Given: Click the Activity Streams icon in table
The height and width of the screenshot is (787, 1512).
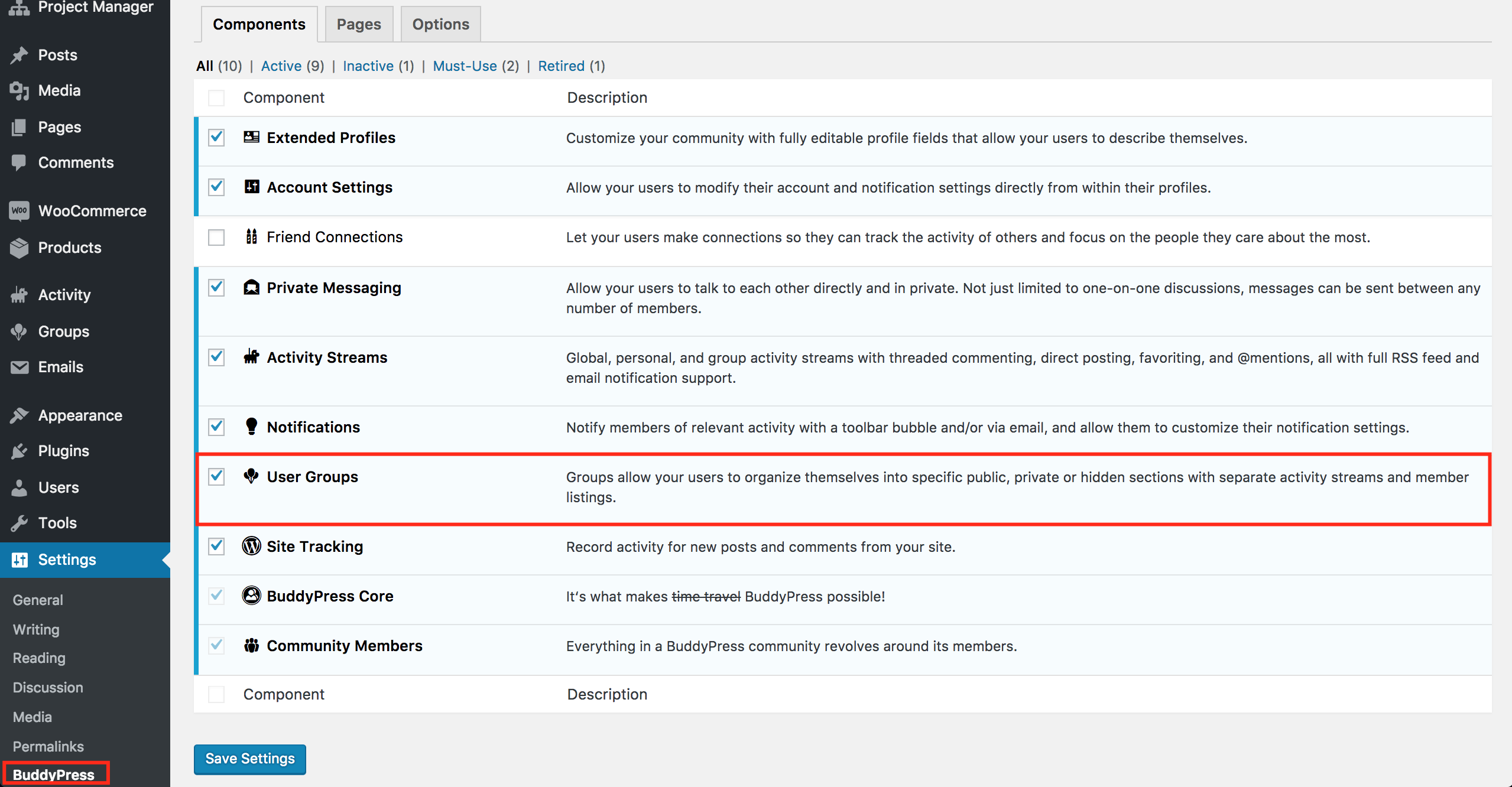Looking at the screenshot, I should coord(251,357).
